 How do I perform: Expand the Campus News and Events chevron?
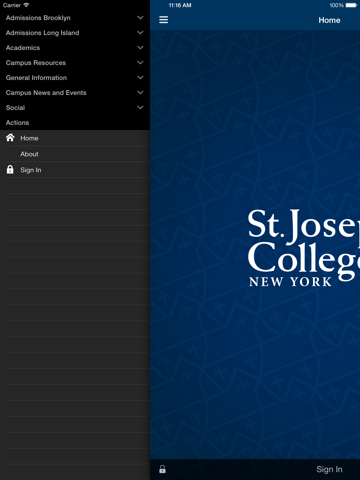(x=140, y=92)
